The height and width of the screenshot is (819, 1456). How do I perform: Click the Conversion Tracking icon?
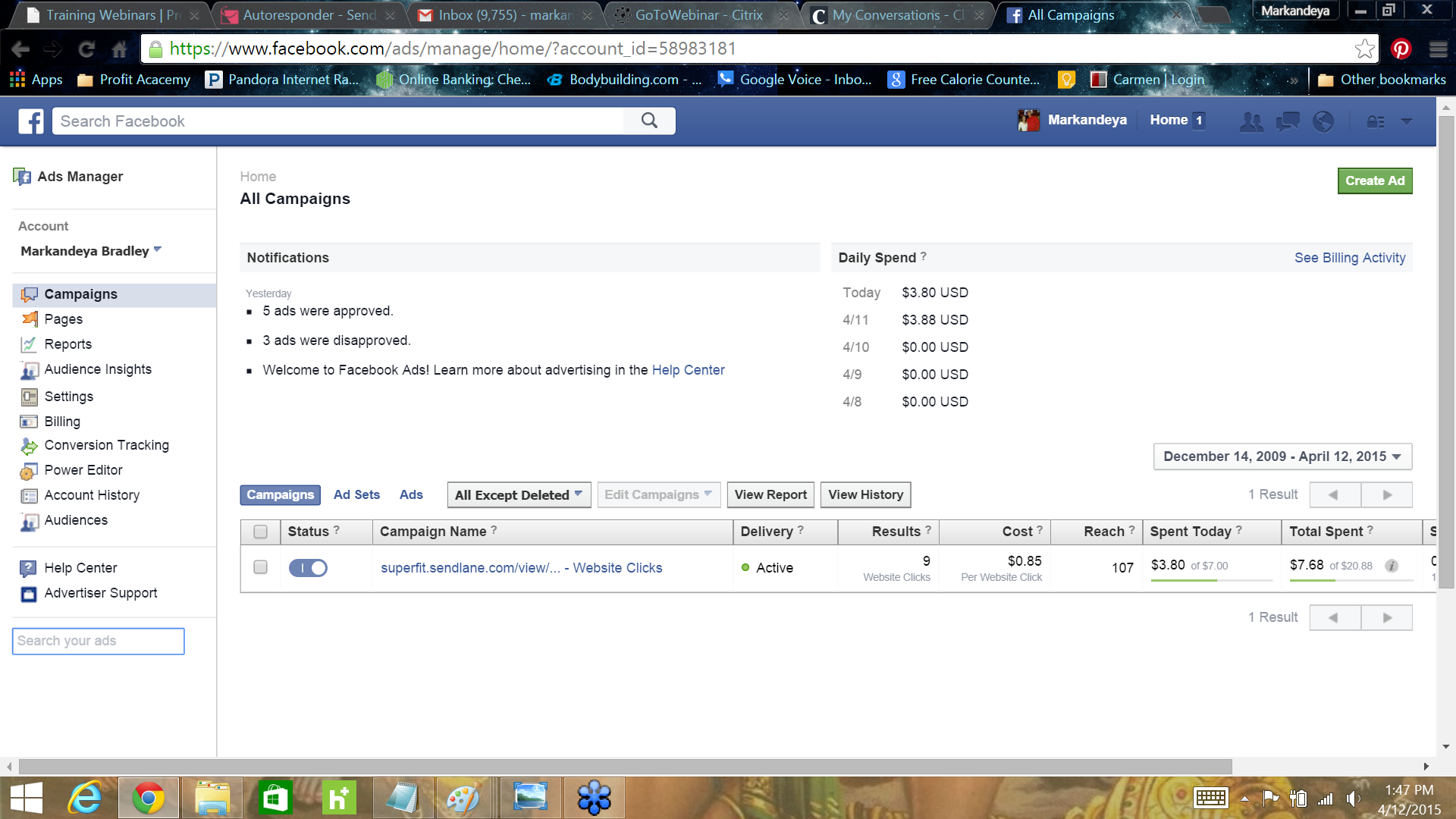29,446
